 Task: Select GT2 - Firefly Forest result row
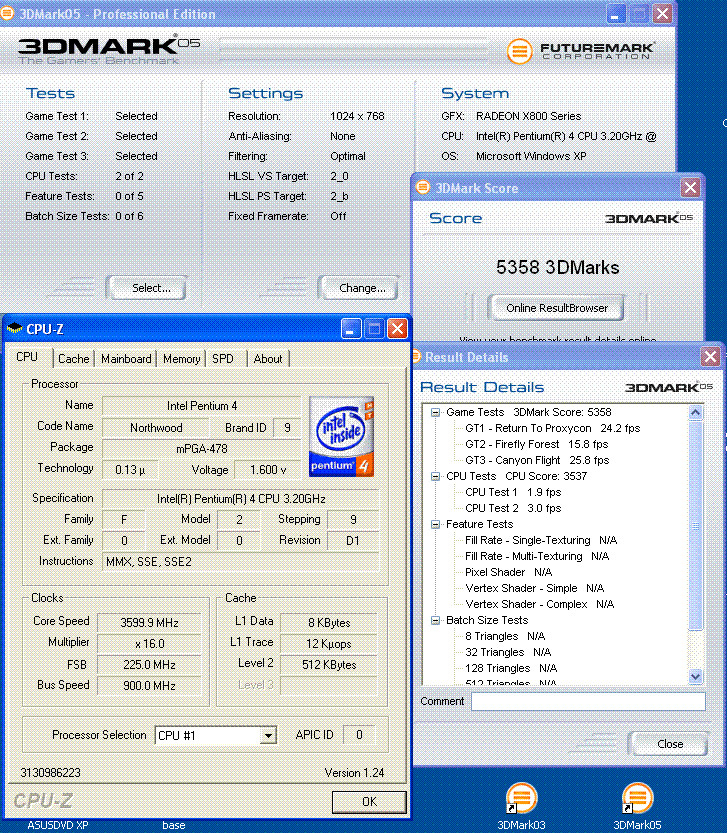[x=537, y=444]
